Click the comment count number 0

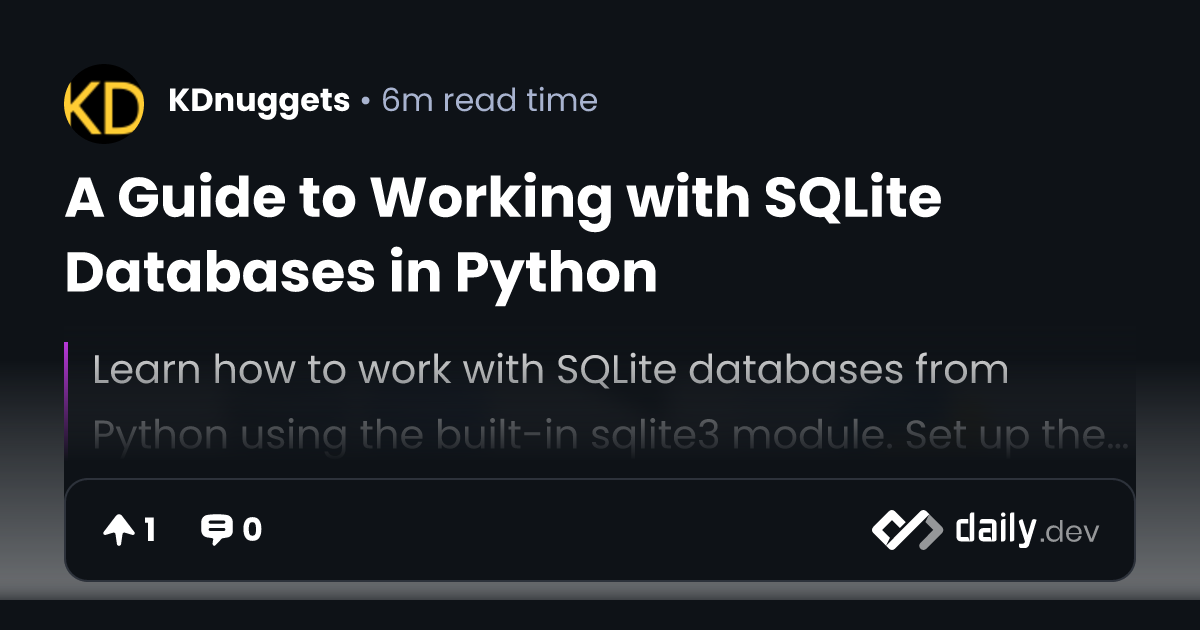pos(252,530)
